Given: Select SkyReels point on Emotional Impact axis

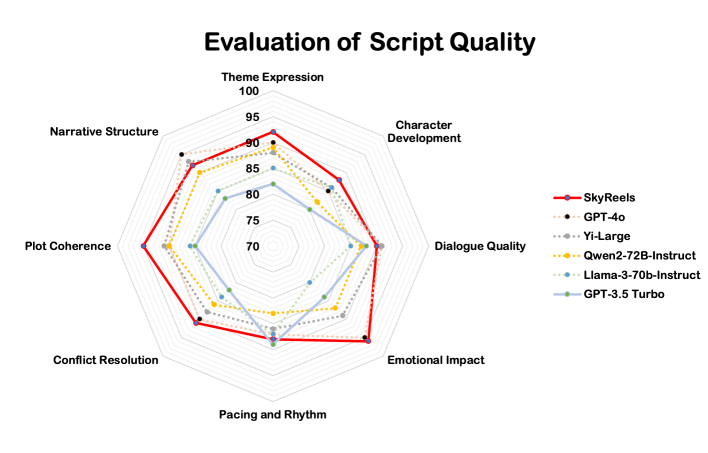Looking at the screenshot, I should [x=368, y=341].
